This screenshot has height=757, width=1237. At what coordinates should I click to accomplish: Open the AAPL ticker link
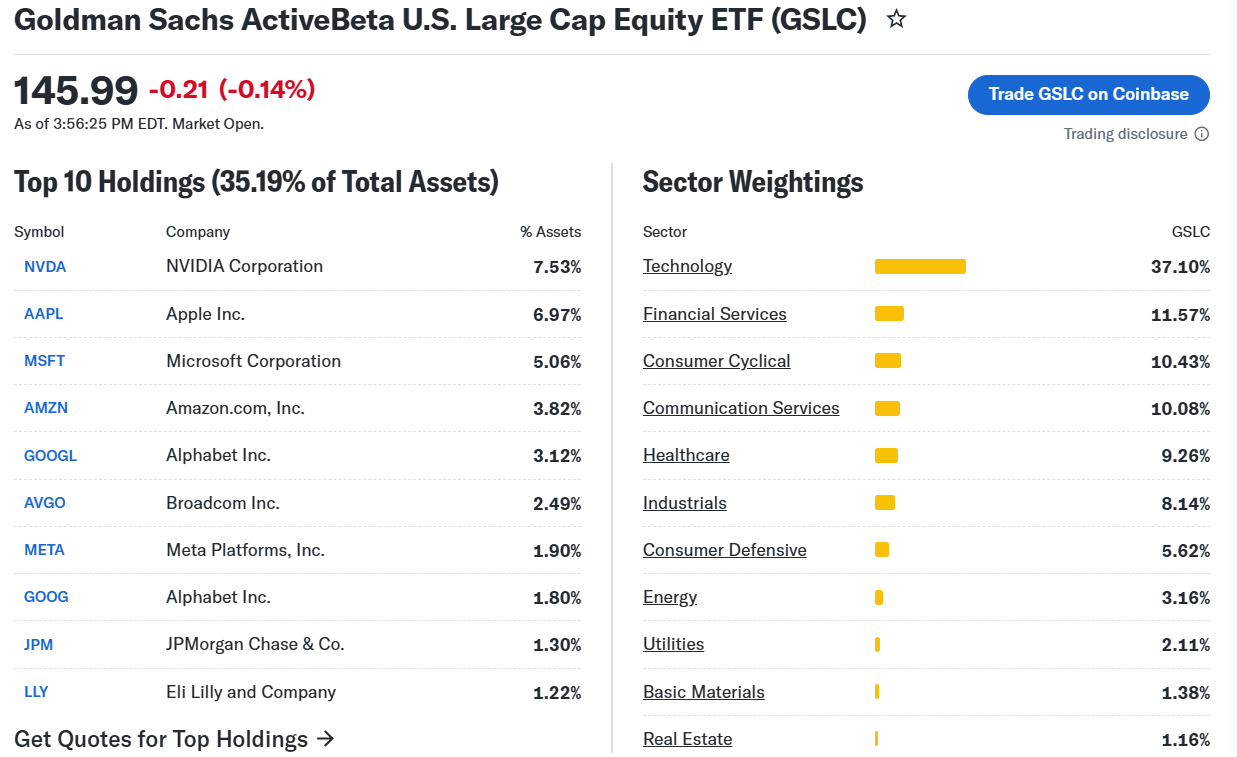click(x=43, y=314)
